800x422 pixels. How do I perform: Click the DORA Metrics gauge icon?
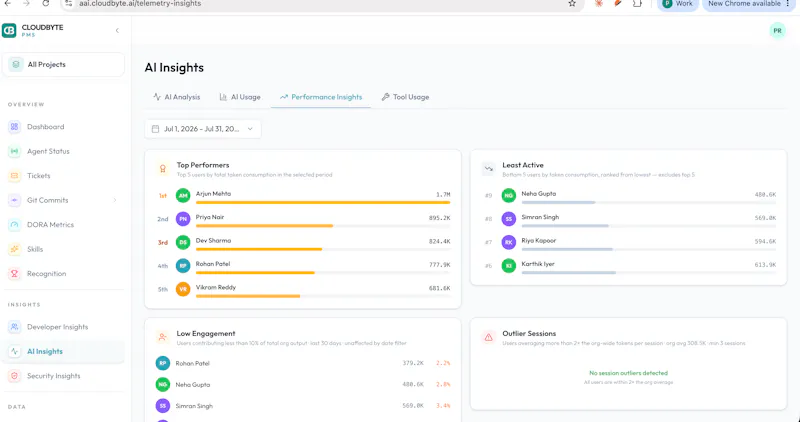coord(14,225)
